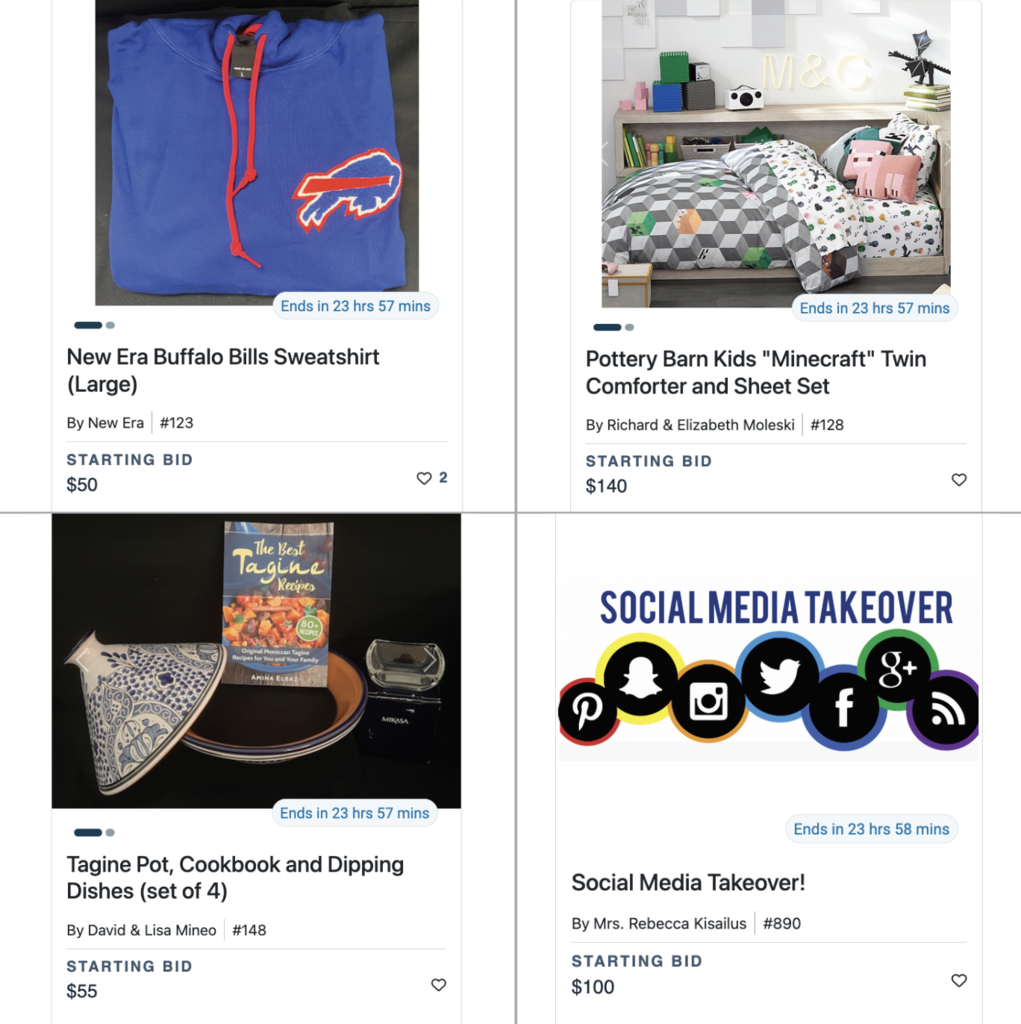The image size is (1021, 1024).
Task: Show next image of Tagine Pot photo
Action: [430, 660]
